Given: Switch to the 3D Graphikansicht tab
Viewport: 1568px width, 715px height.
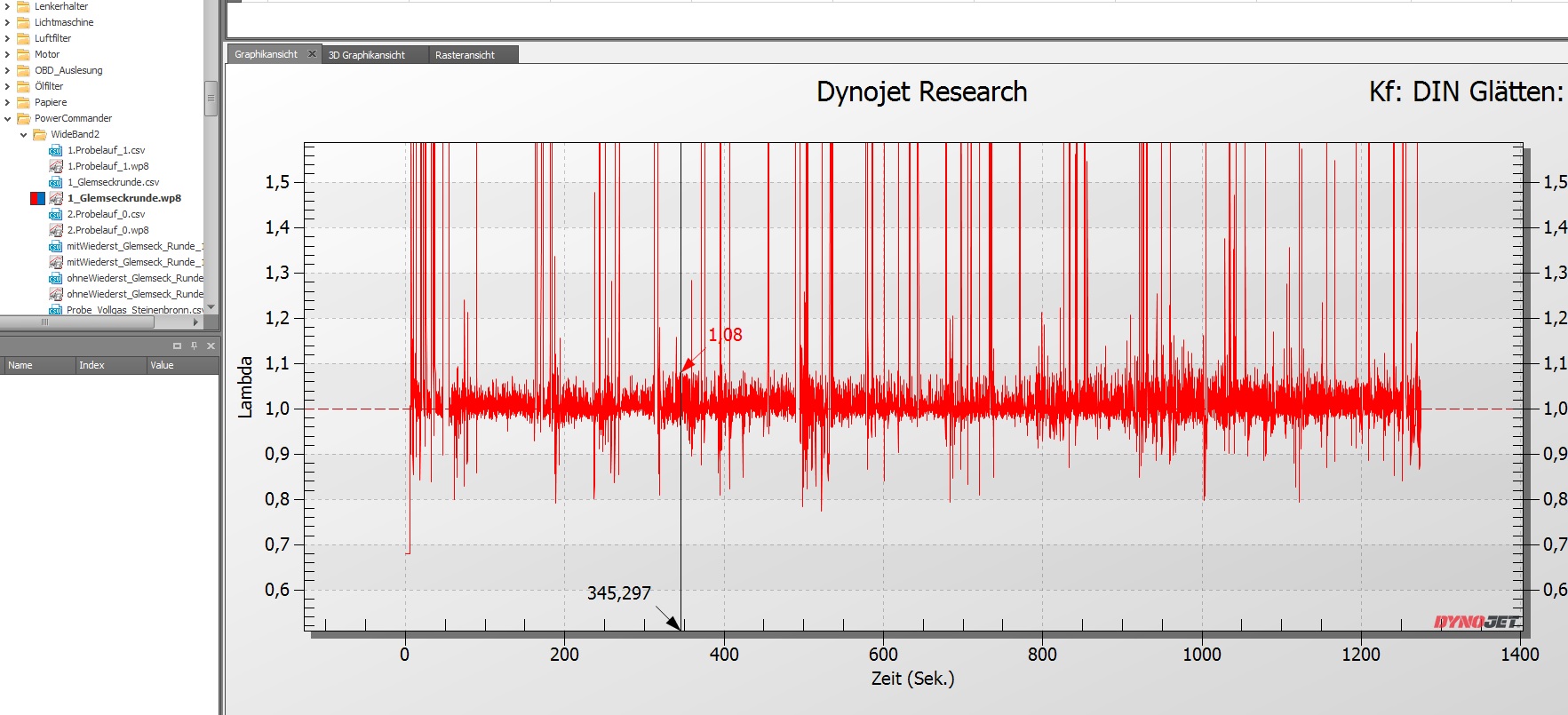Looking at the screenshot, I should [366, 55].
